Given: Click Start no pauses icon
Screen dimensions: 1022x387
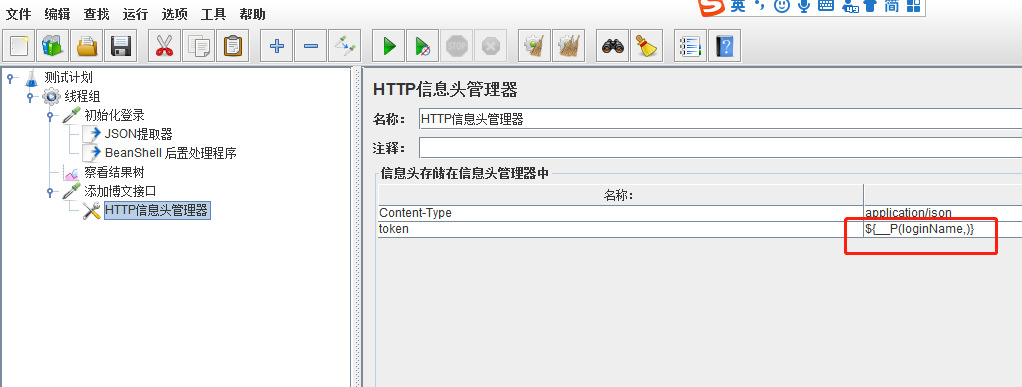Looking at the screenshot, I should click(x=423, y=46).
